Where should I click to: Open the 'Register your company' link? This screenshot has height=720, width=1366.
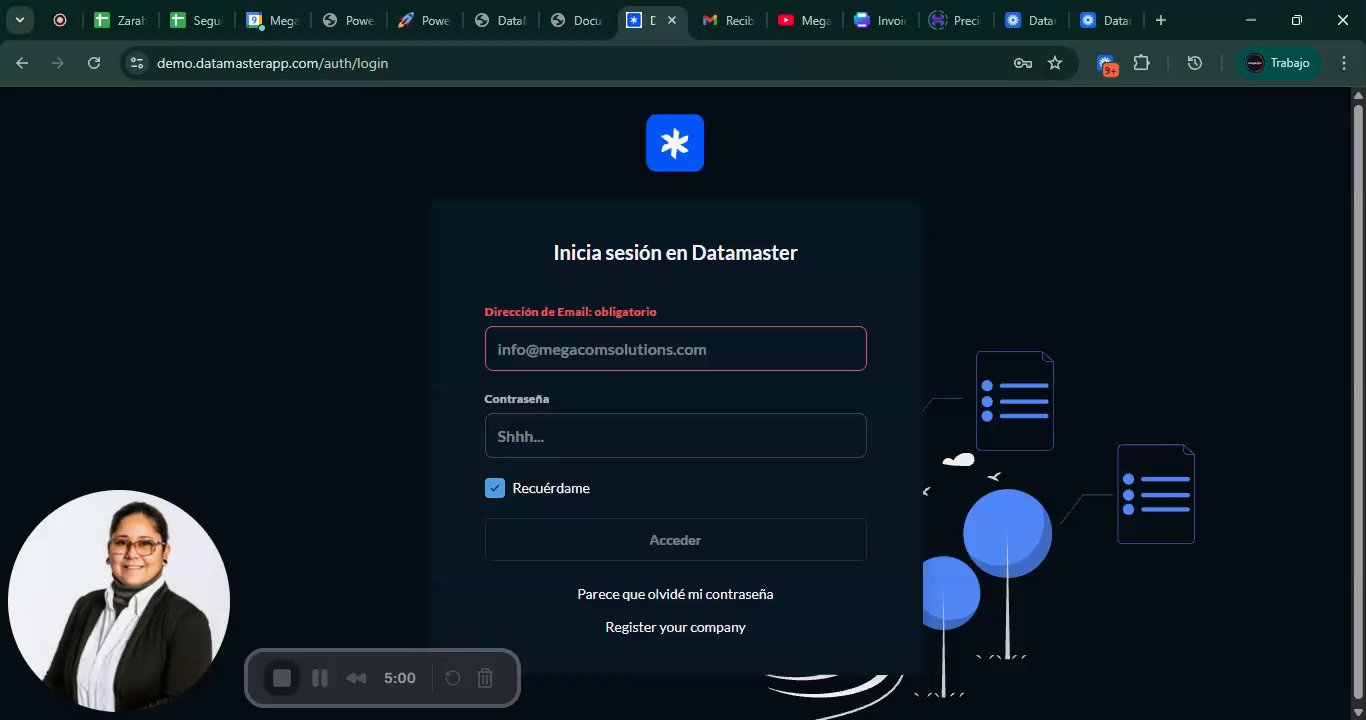[x=675, y=627]
